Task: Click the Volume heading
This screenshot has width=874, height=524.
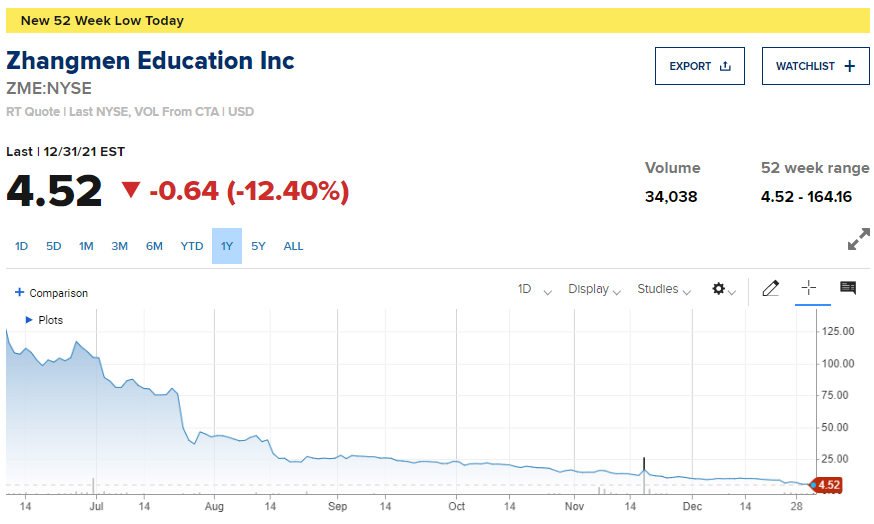Action: 672,168
